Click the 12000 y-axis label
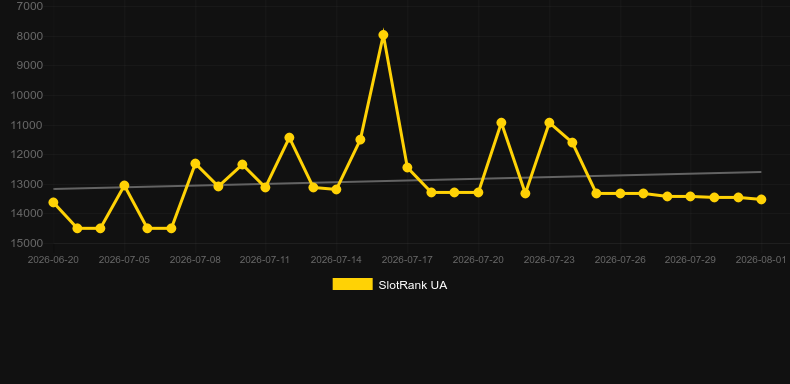The width and height of the screenshot is (790, 384). coord(27,155)
